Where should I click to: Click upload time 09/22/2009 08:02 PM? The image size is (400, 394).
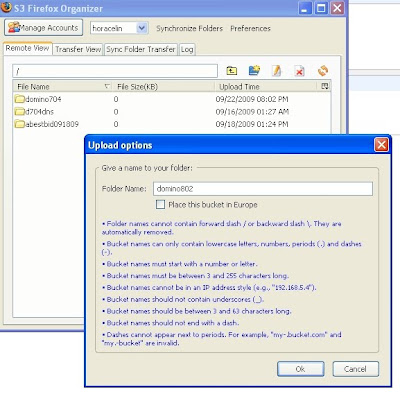click(x=252, y=99)
